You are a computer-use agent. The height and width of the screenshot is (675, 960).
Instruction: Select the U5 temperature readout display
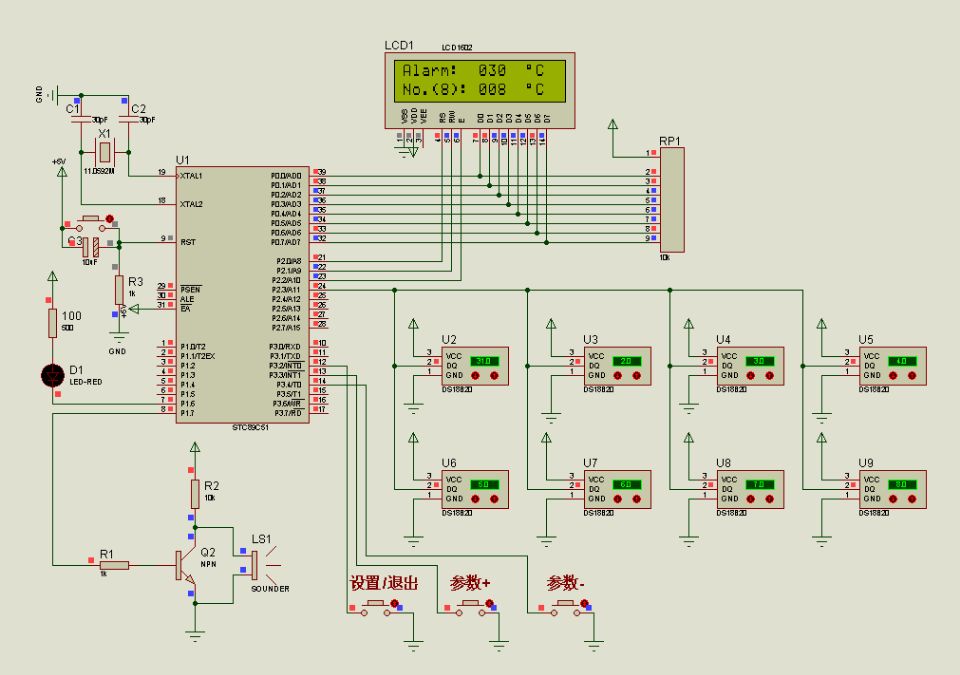click(x=902, y=361)
